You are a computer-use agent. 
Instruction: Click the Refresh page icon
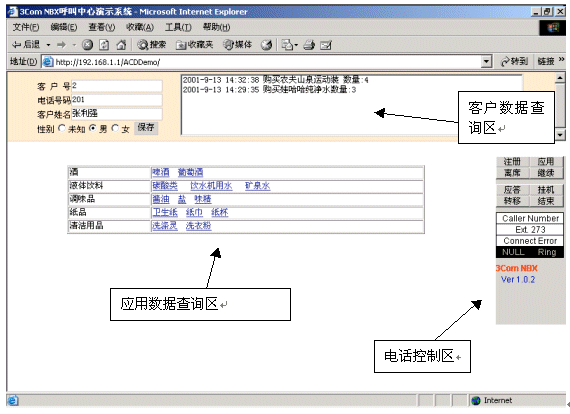click(x=104, y=45)
